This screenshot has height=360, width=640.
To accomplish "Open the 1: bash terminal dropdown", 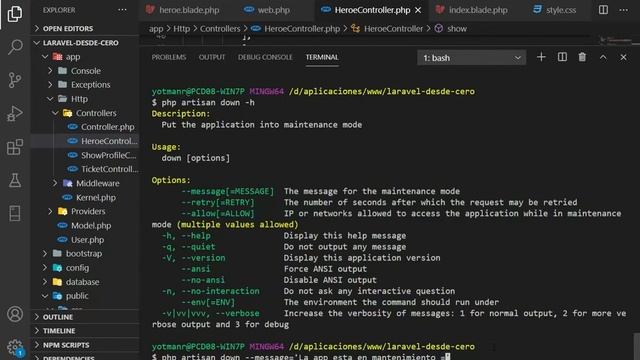I will [471, 58].
